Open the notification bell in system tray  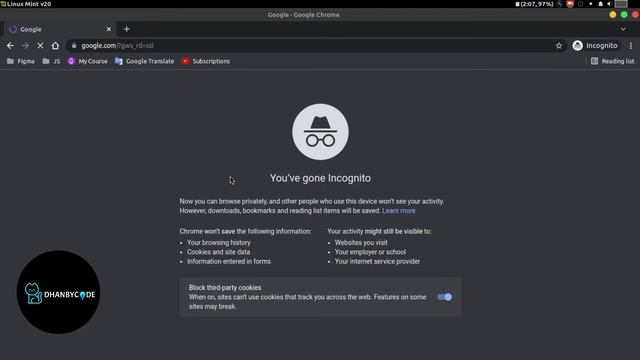(x=600, y=4)
